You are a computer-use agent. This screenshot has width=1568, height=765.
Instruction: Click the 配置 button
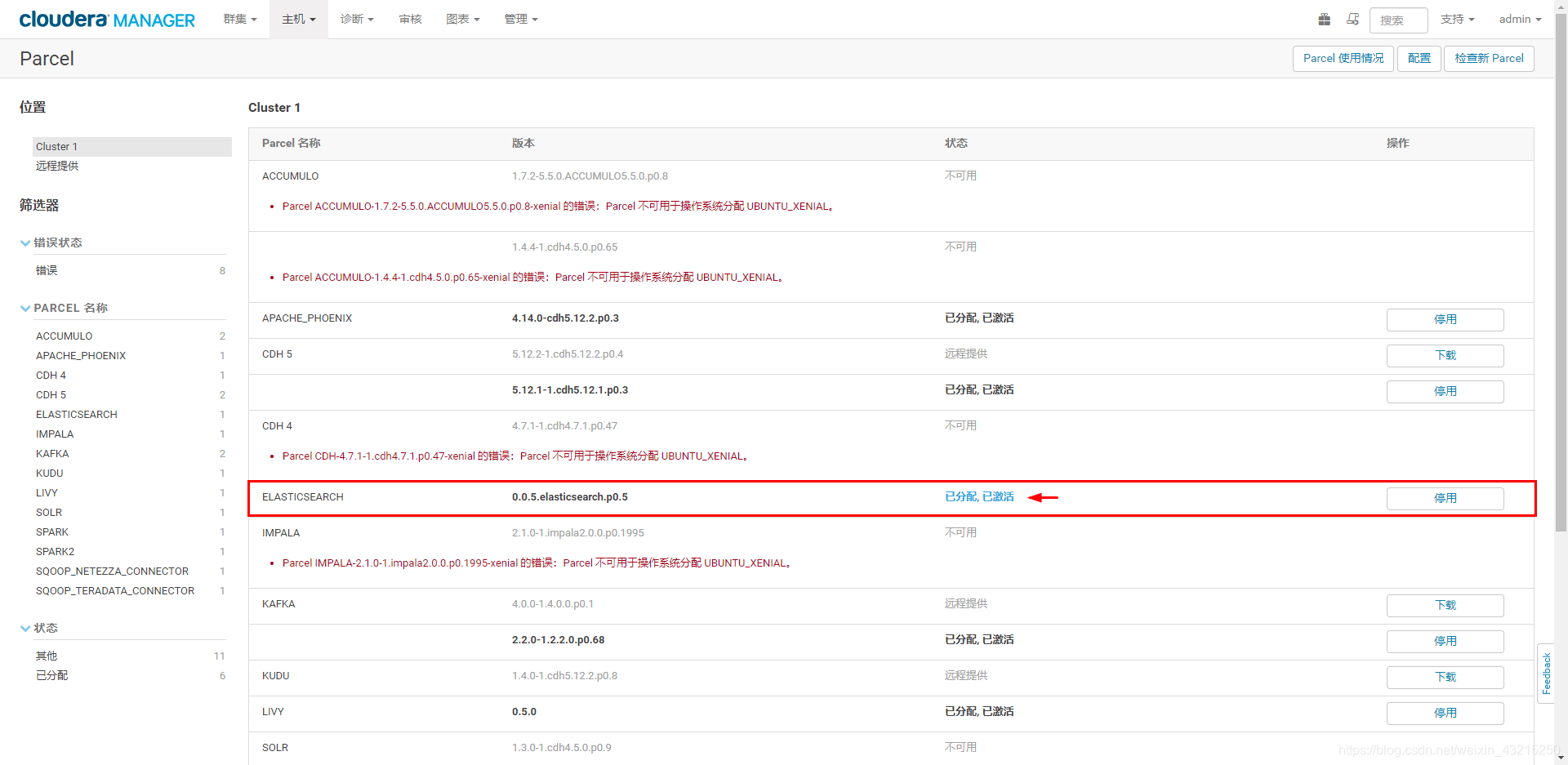pyautogui.click(x=1419, y=58)
